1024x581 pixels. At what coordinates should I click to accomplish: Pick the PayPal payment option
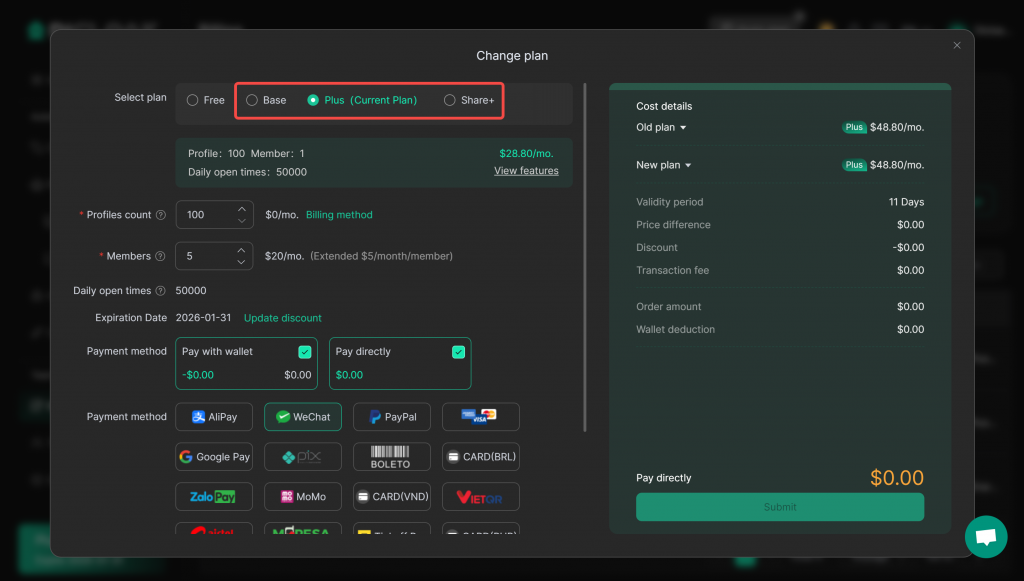click(392, 417)
